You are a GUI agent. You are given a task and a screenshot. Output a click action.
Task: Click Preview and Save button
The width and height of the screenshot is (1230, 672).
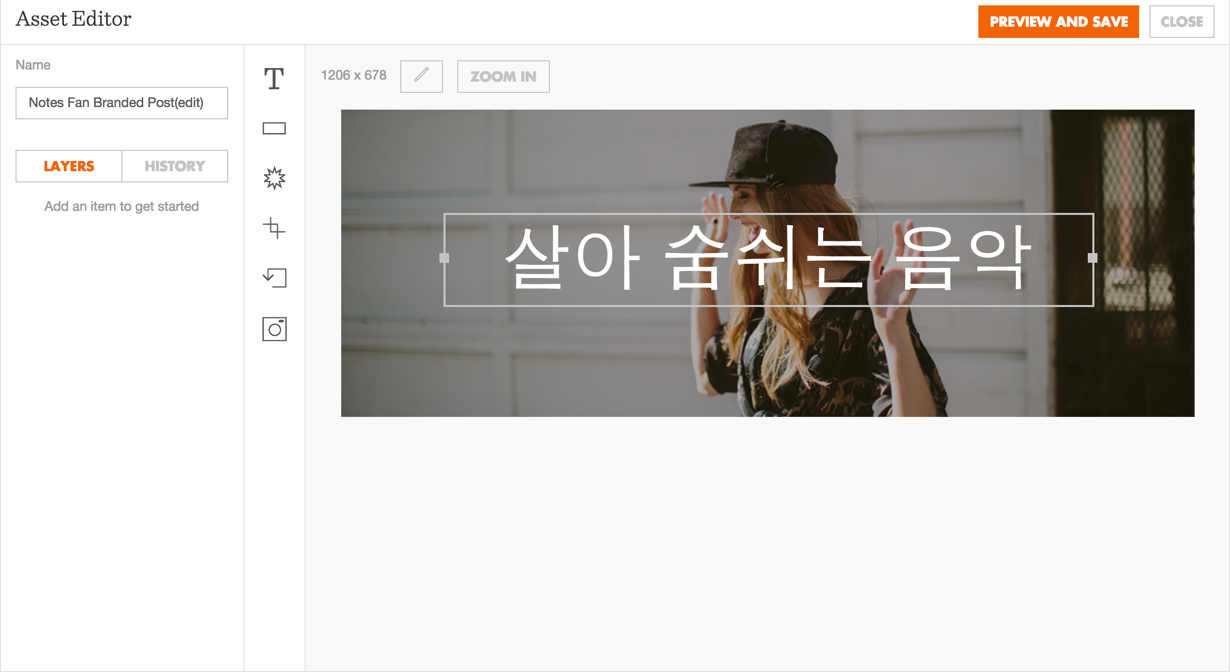[1058, 22]
